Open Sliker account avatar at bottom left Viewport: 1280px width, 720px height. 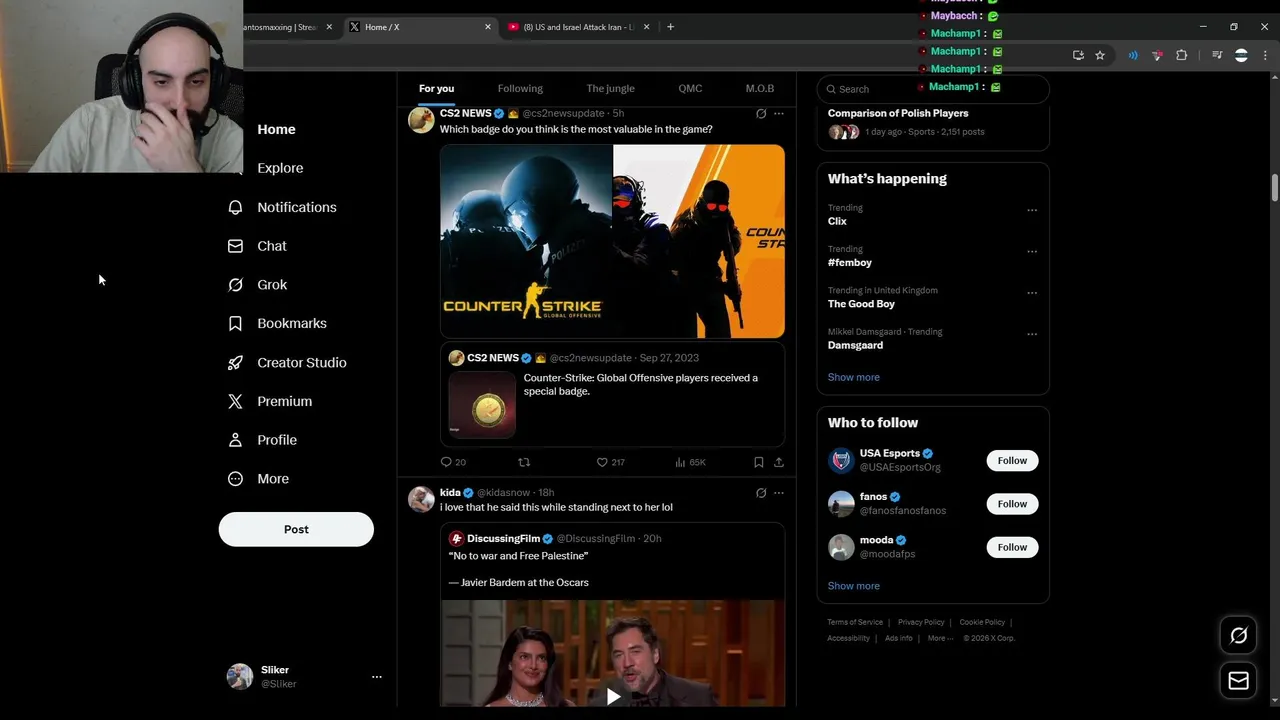(240, 677)
